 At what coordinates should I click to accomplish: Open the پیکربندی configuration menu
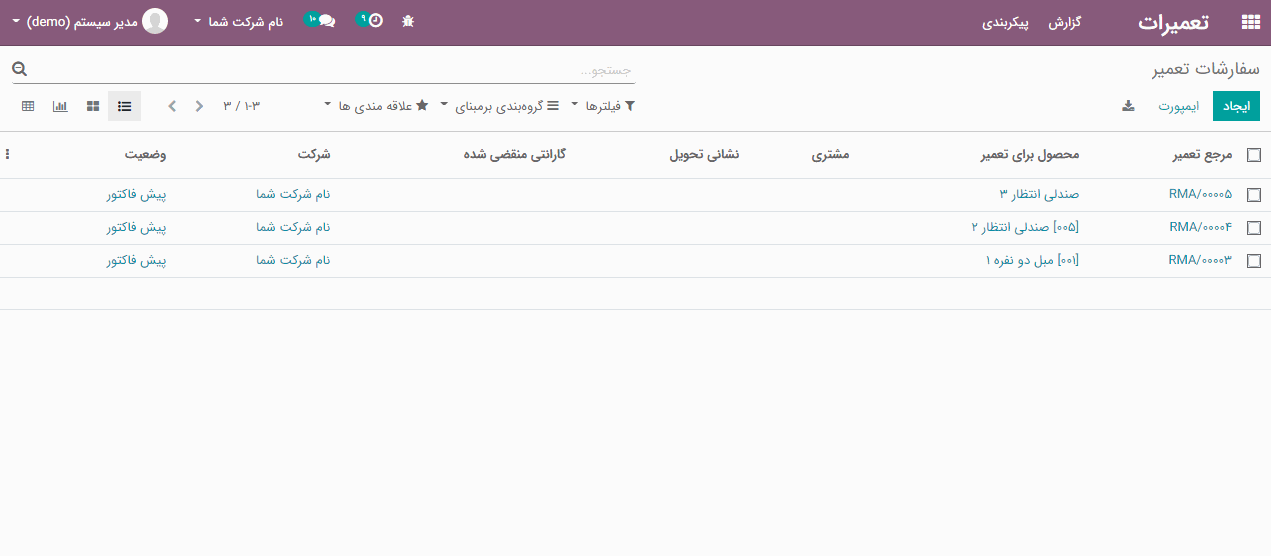point(1005,22)
